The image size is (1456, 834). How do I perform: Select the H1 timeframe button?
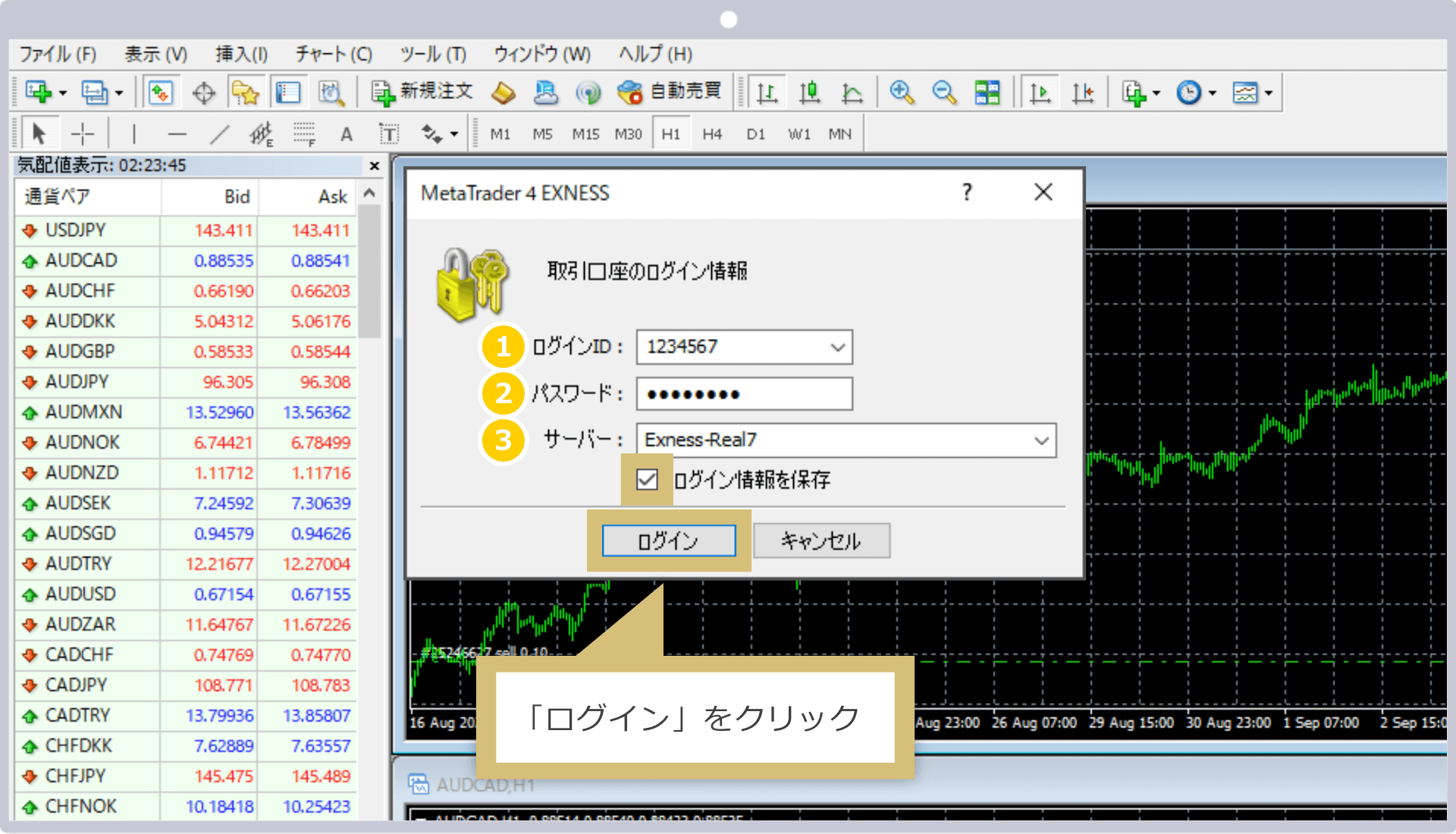tap(670, 134)
